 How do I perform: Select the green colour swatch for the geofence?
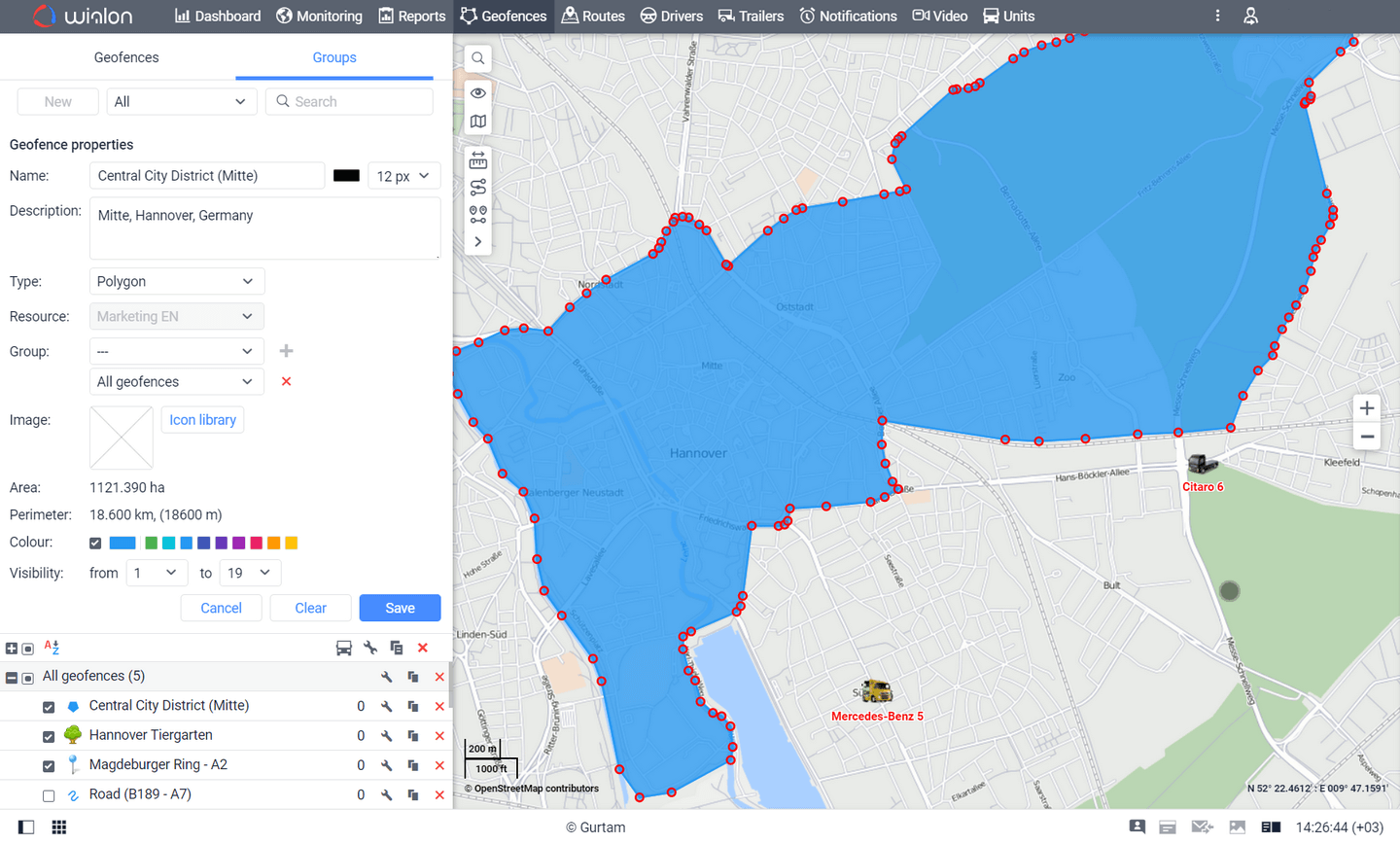tap(151, 543)
